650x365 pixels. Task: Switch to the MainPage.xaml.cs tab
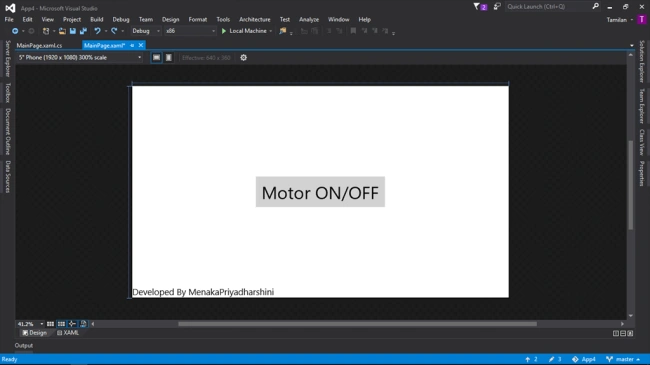pyautogui.click(x=39, y=46)
